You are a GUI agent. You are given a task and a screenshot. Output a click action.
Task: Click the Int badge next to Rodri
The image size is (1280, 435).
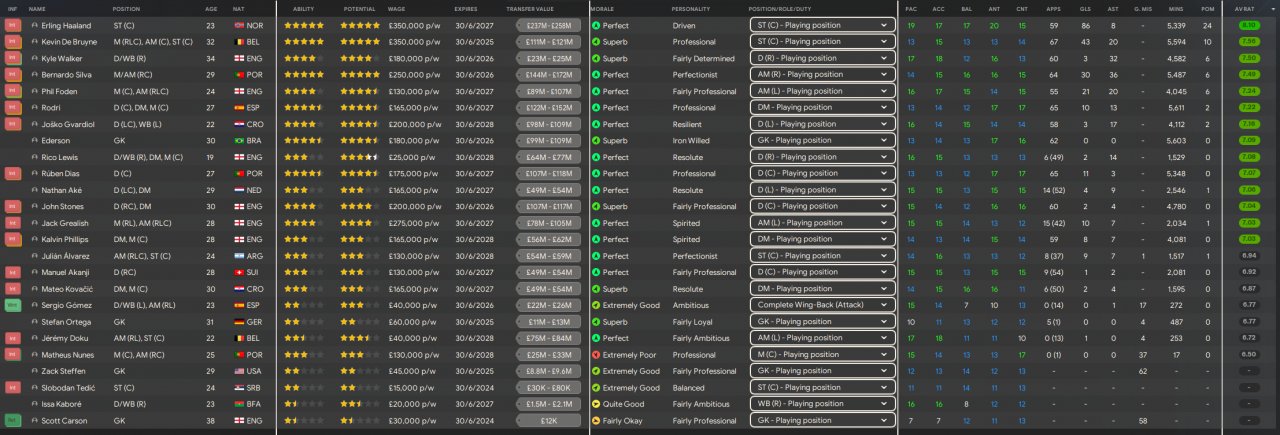point(13,108)
